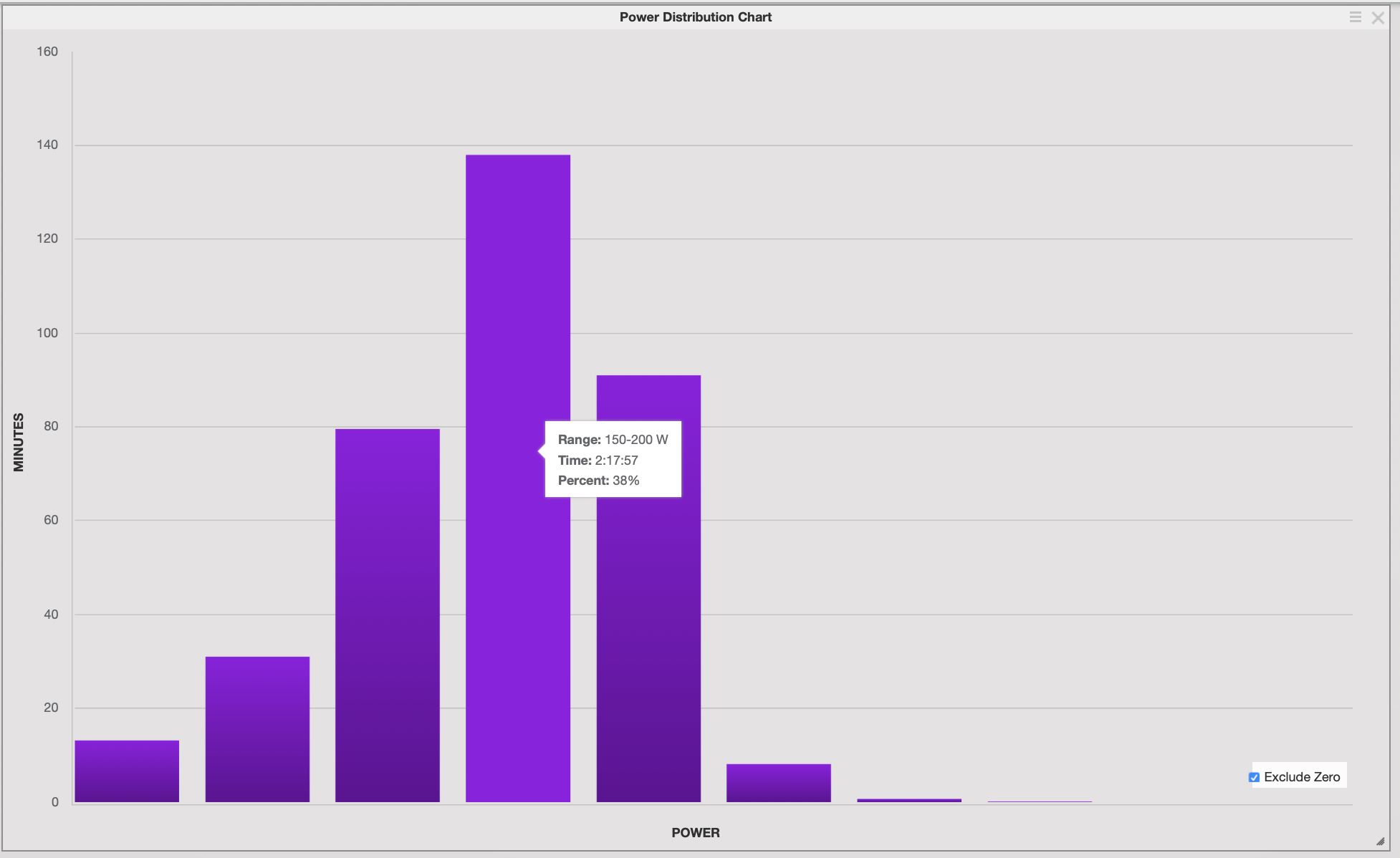Image resolution: width=1400 pixels, height=858 pixels.
Task: Uncheck the Exclude Zero checkbox
Action: (1253, 776)
